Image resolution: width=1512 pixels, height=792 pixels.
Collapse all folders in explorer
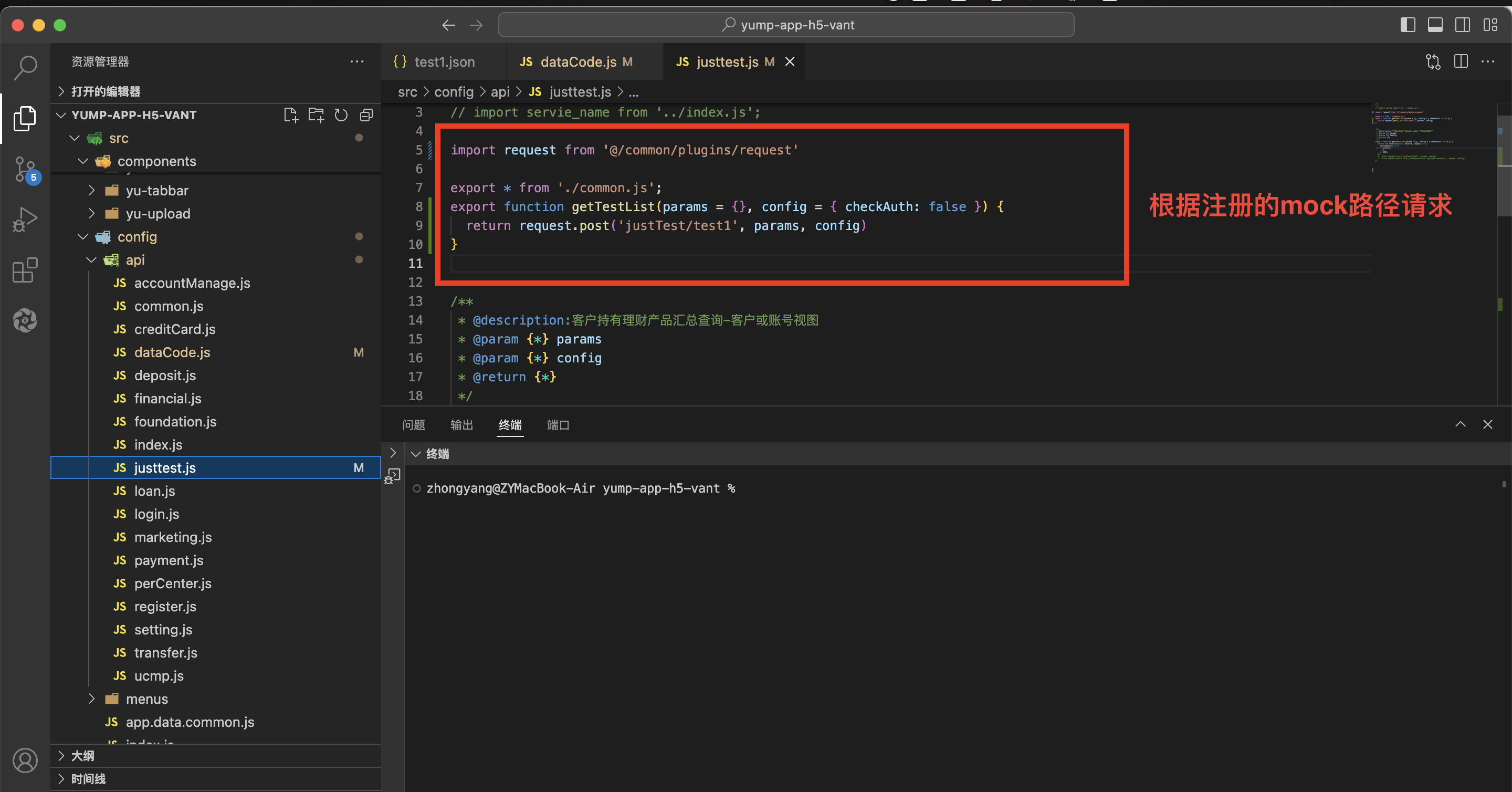pos(366,115)
